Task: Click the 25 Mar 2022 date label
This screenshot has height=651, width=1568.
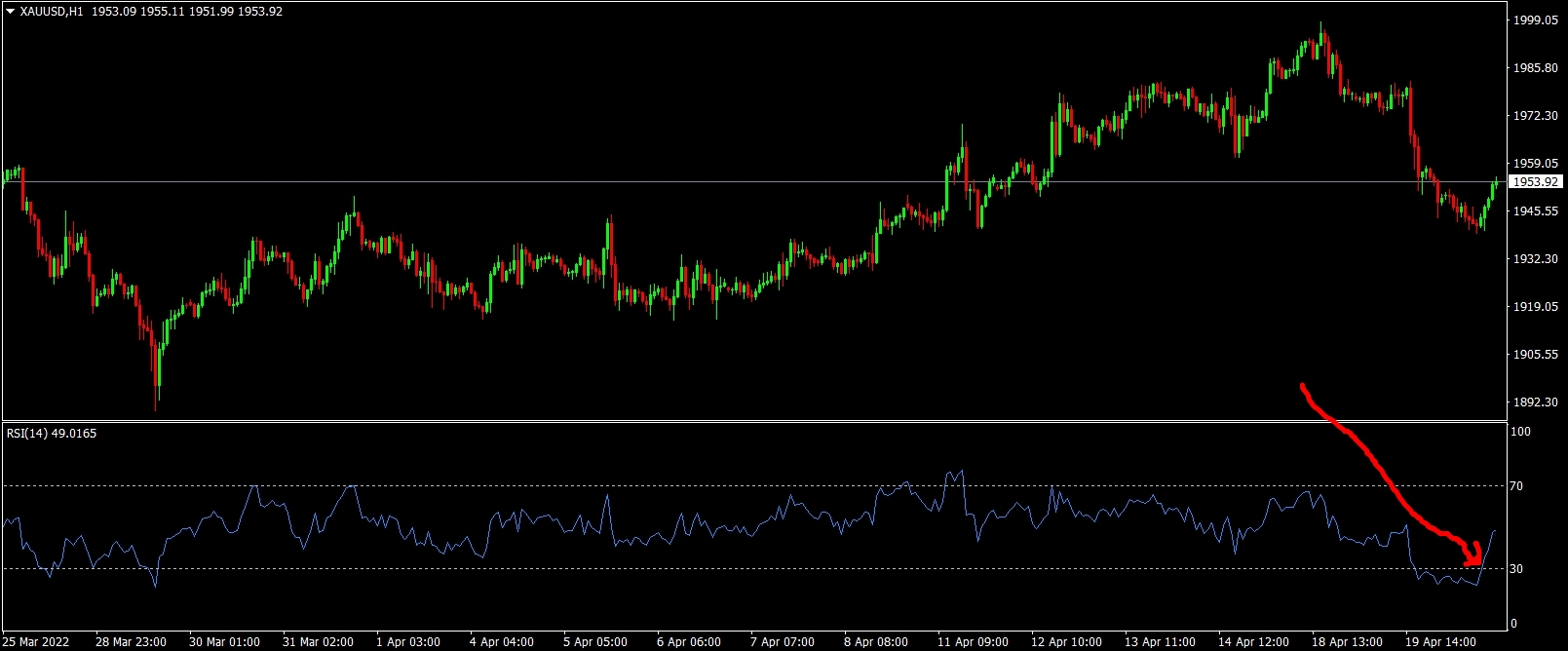Action: point(37,642)
